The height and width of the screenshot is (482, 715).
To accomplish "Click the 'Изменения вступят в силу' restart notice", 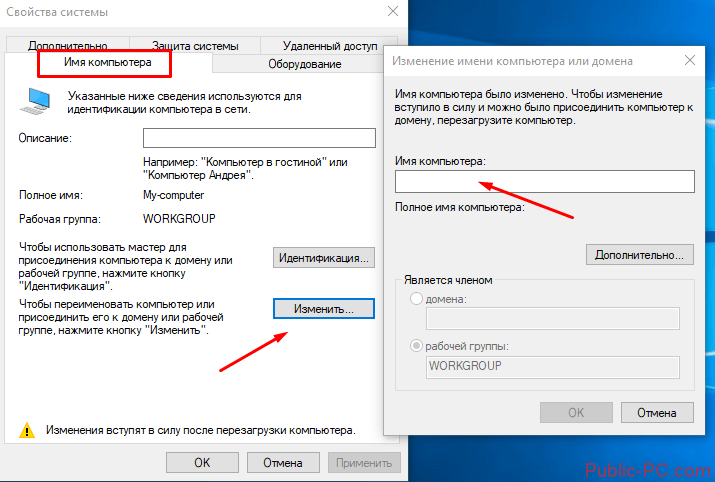I will point(201,430).
